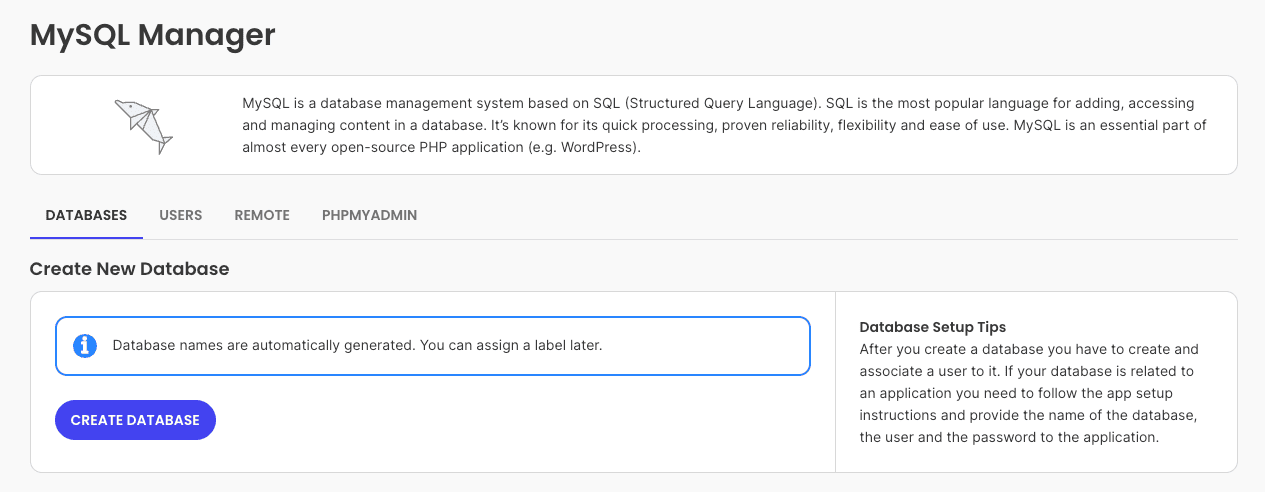Click the MySQL Manager page heading
This screenshot has width=1265, height=492.
click(x=152, y=35)
